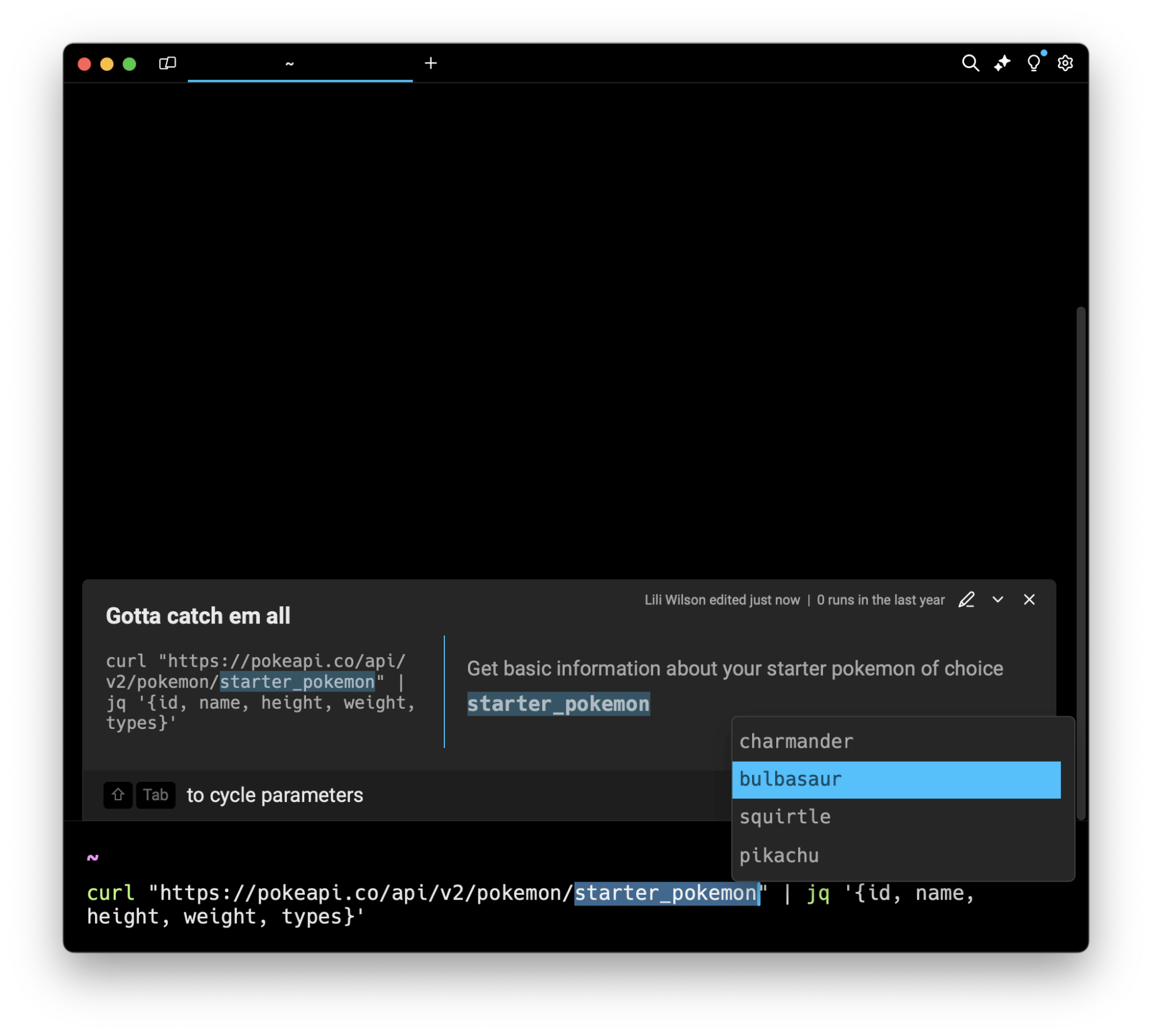
Task: Click the split pane icon
Action: click(167, 63)
